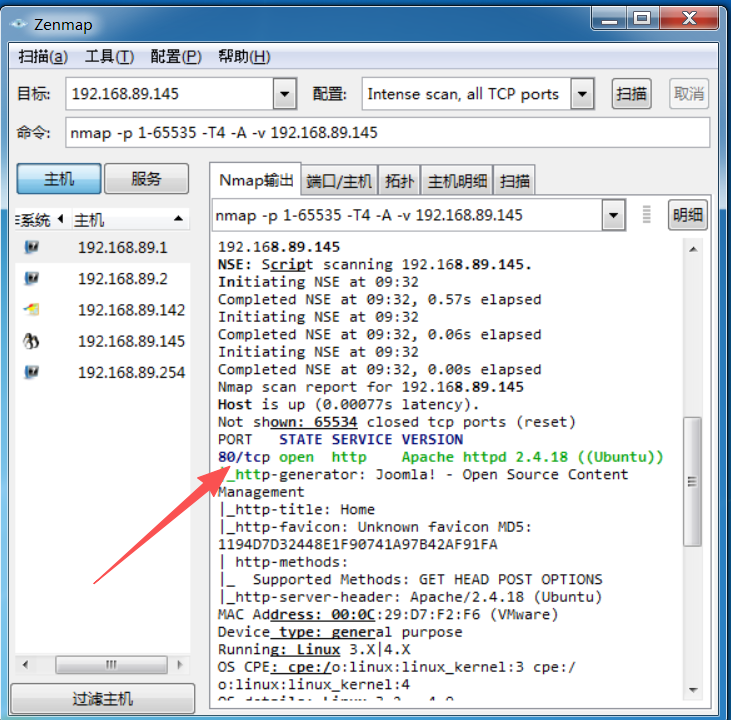This screenshot has height=720, width=731.
Task: Click the 取消 cancel button
Action: tap(689, 94)
